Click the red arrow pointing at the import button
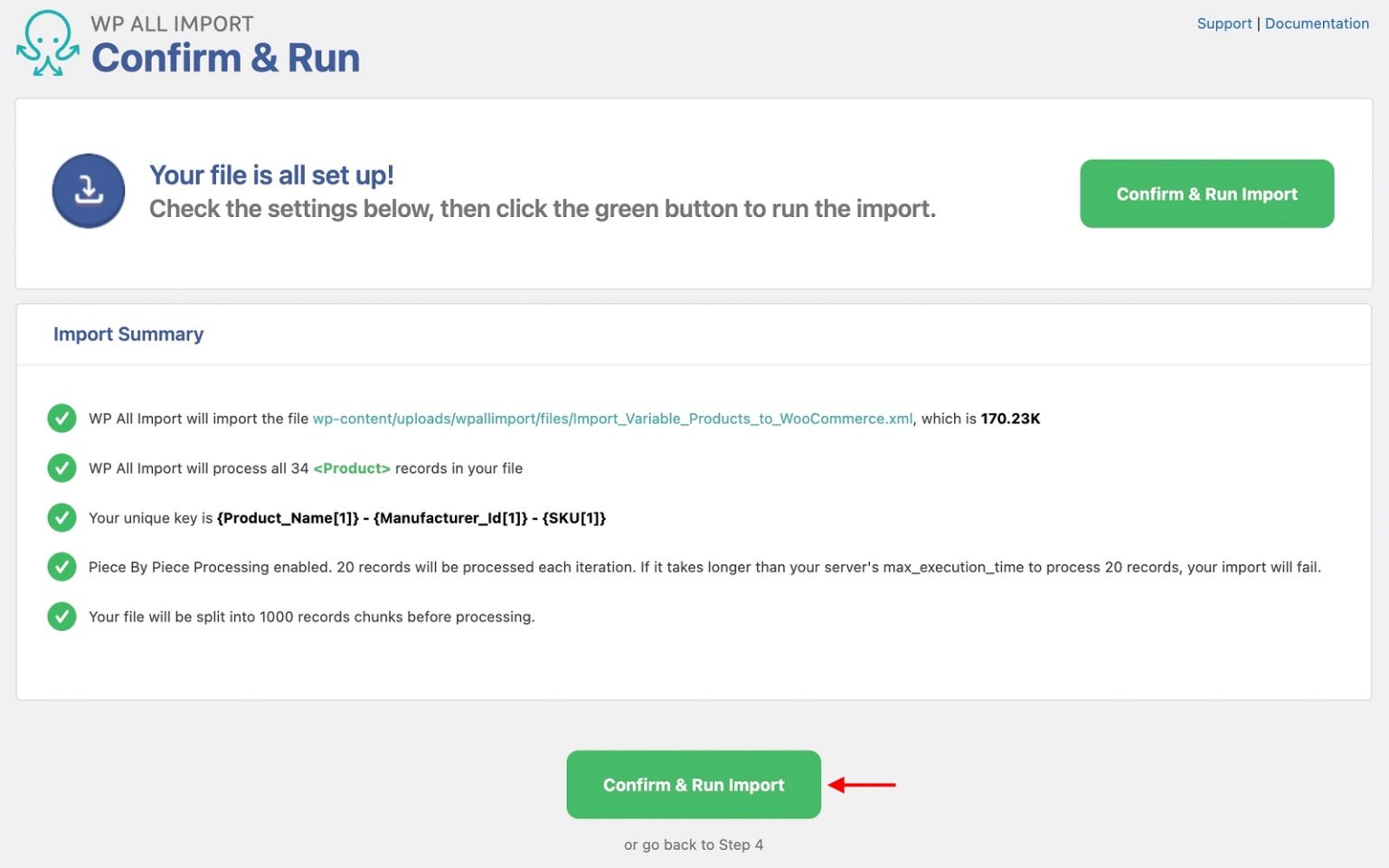Screen dimensions: 1389x868 [864, 785]
